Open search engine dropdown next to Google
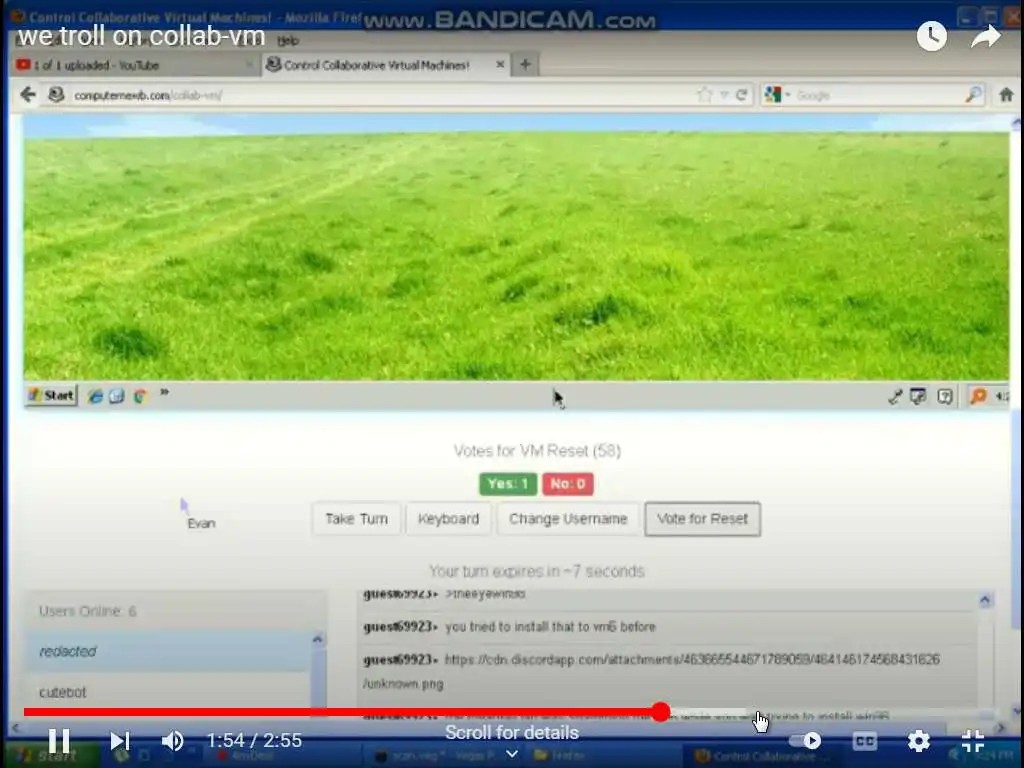This screenshot has height=768, width=1024. [x=788, y=95]
